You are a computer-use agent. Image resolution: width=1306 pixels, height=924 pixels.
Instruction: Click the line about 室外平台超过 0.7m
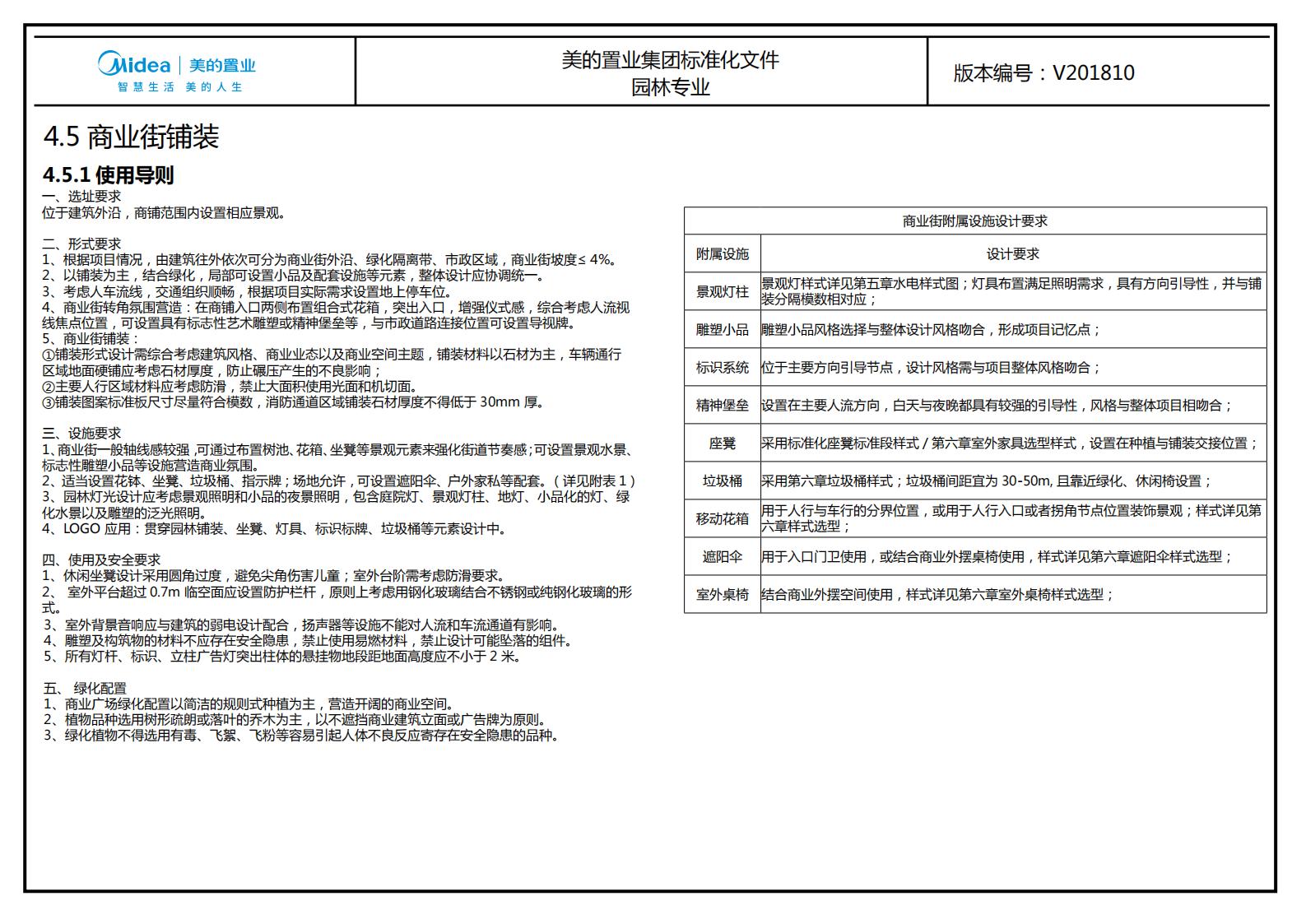(337, 600)
